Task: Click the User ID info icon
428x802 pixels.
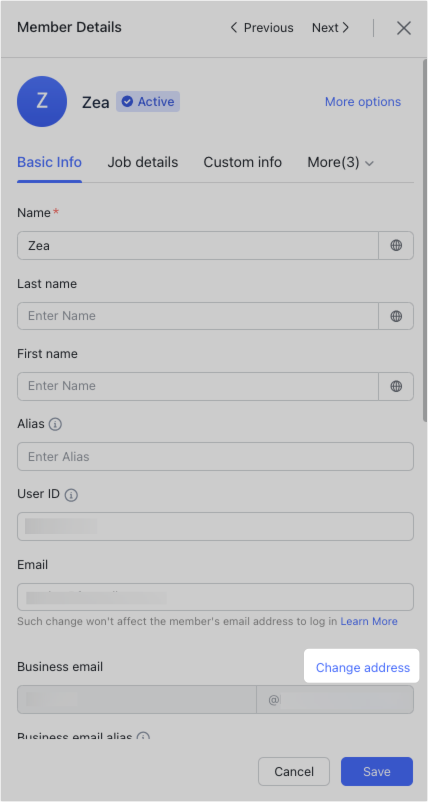Action: point(72,495)
